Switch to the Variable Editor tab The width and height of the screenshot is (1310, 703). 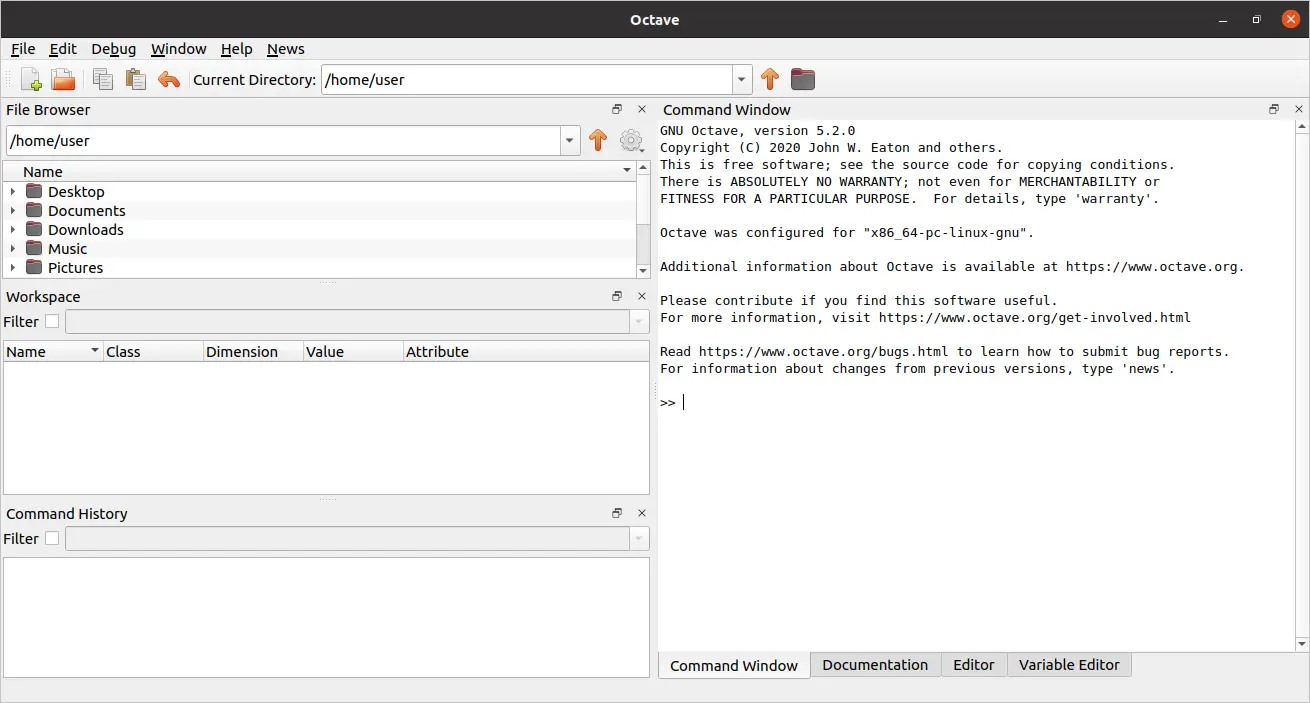pyautogui.click(x=1069, y=665)
